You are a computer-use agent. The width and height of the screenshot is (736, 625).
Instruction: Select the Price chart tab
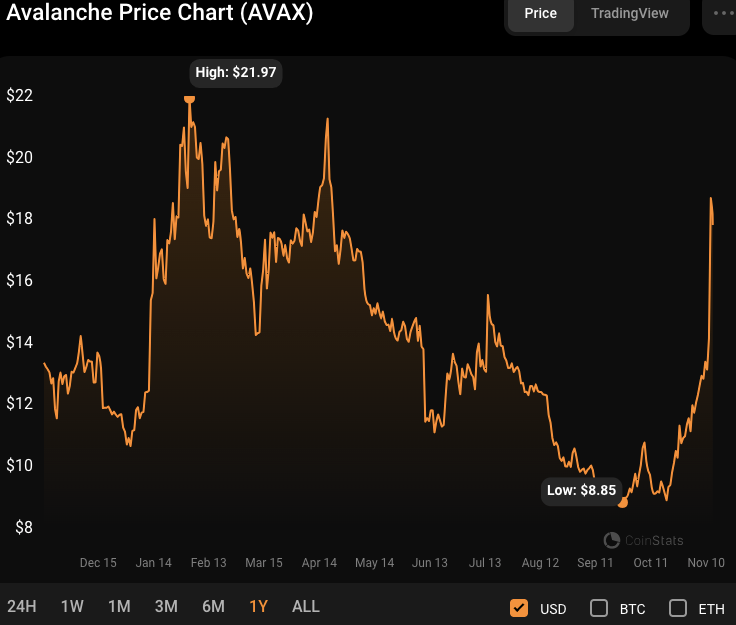pyautogui.click(x=541, y=14)
